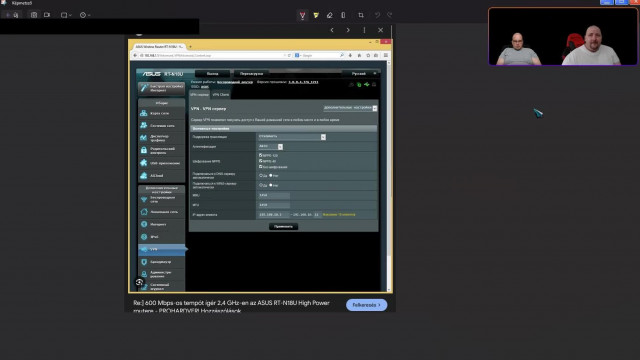The height and width of the screenshot is (360, 640).
Task: Select the eraser tool
Action: tap(329, 16)
